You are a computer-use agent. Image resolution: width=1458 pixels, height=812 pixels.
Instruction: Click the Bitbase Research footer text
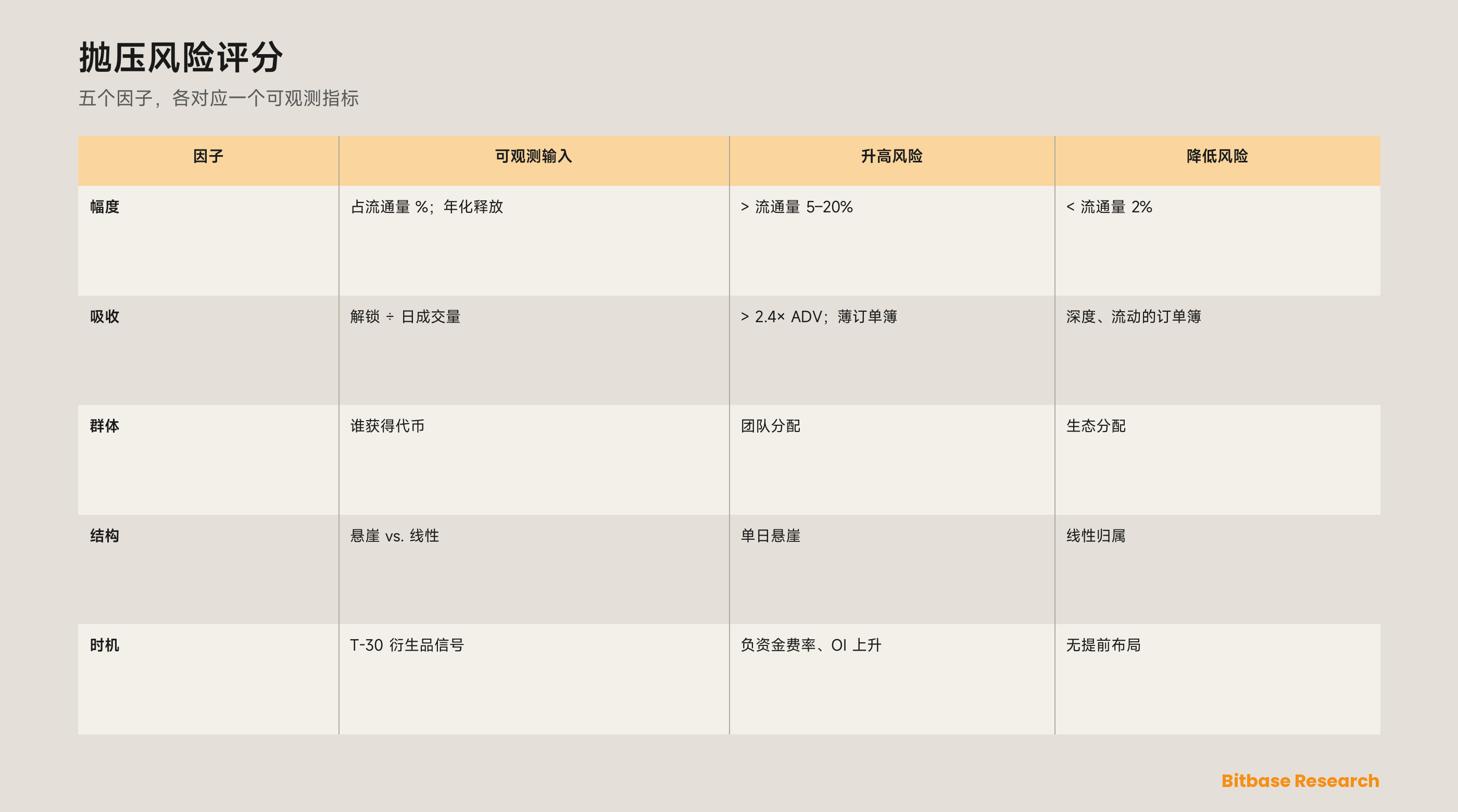click(1300, 781)
